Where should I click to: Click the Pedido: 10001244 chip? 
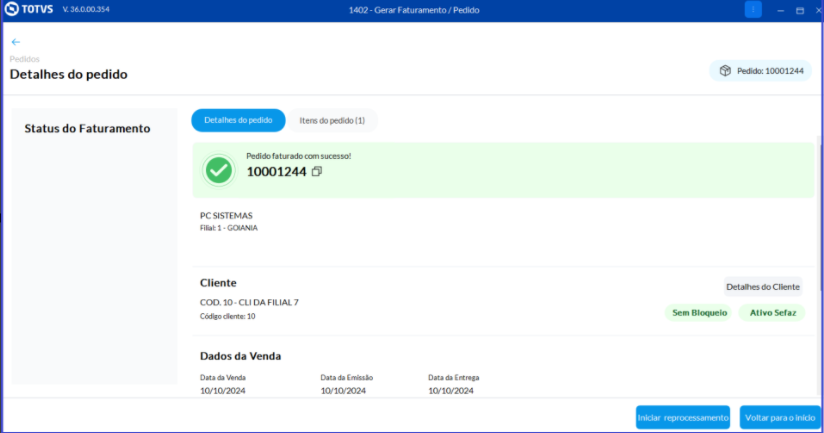point(760,71)
